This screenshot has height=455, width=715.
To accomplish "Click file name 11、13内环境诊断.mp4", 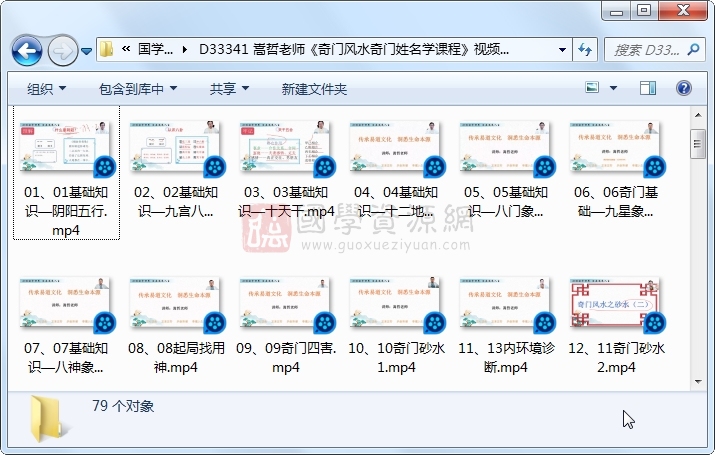I will [506, 357].
